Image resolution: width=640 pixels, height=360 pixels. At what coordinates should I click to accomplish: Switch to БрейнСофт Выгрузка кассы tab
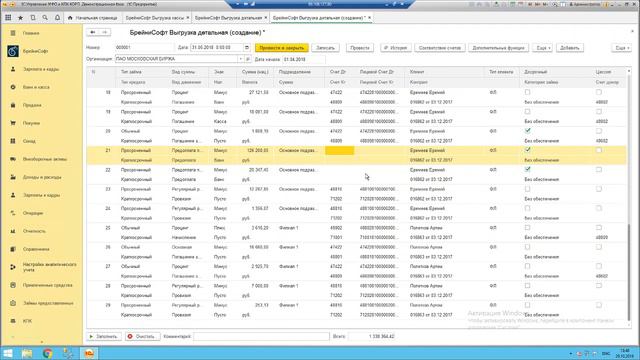[x=155, y=18]
